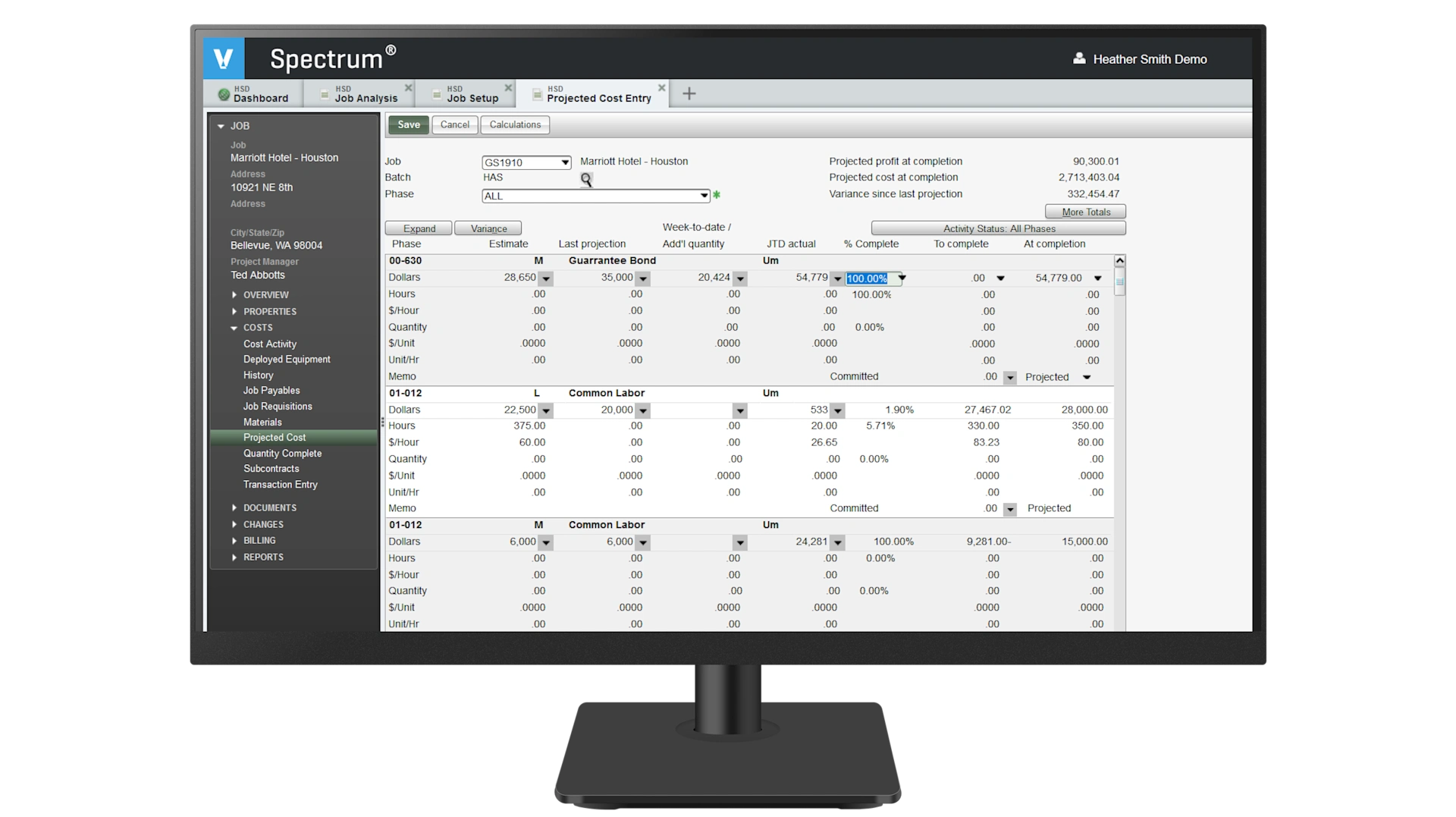Click the batch search magnifier icon
This screenshot has height=817, width=1456.
[586, 179]
